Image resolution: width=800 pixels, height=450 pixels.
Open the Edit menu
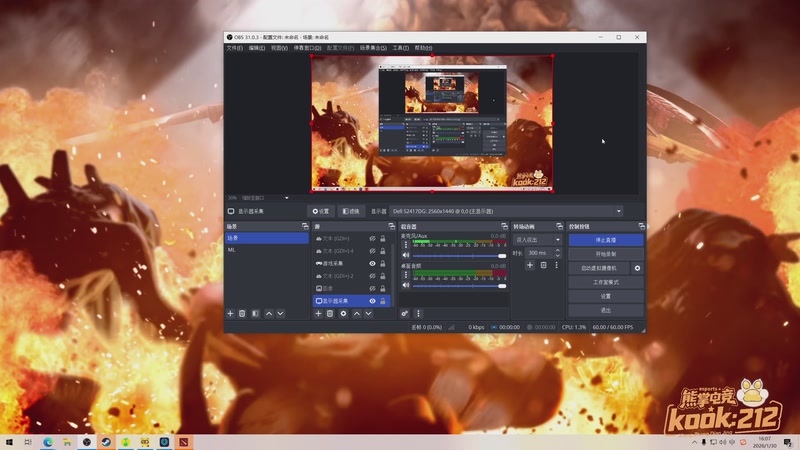point(257,48)
